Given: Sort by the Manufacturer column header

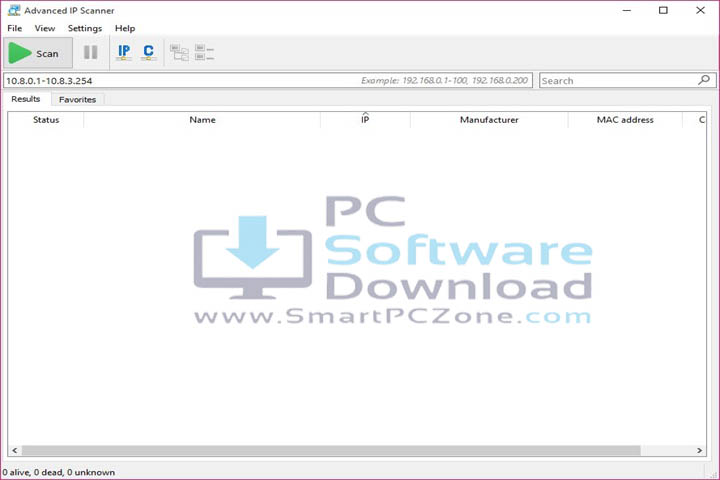Looking at the screenshot, I should [489, 120].
